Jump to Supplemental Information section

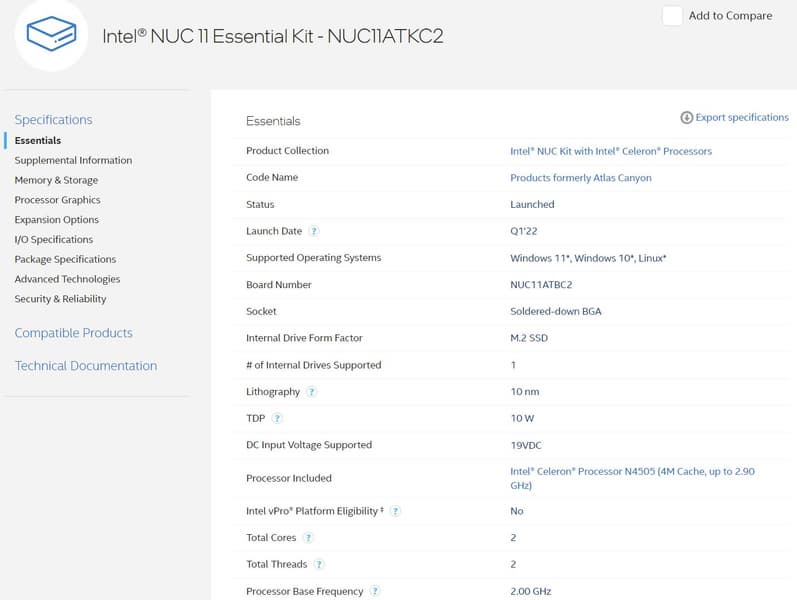[73, 160]
